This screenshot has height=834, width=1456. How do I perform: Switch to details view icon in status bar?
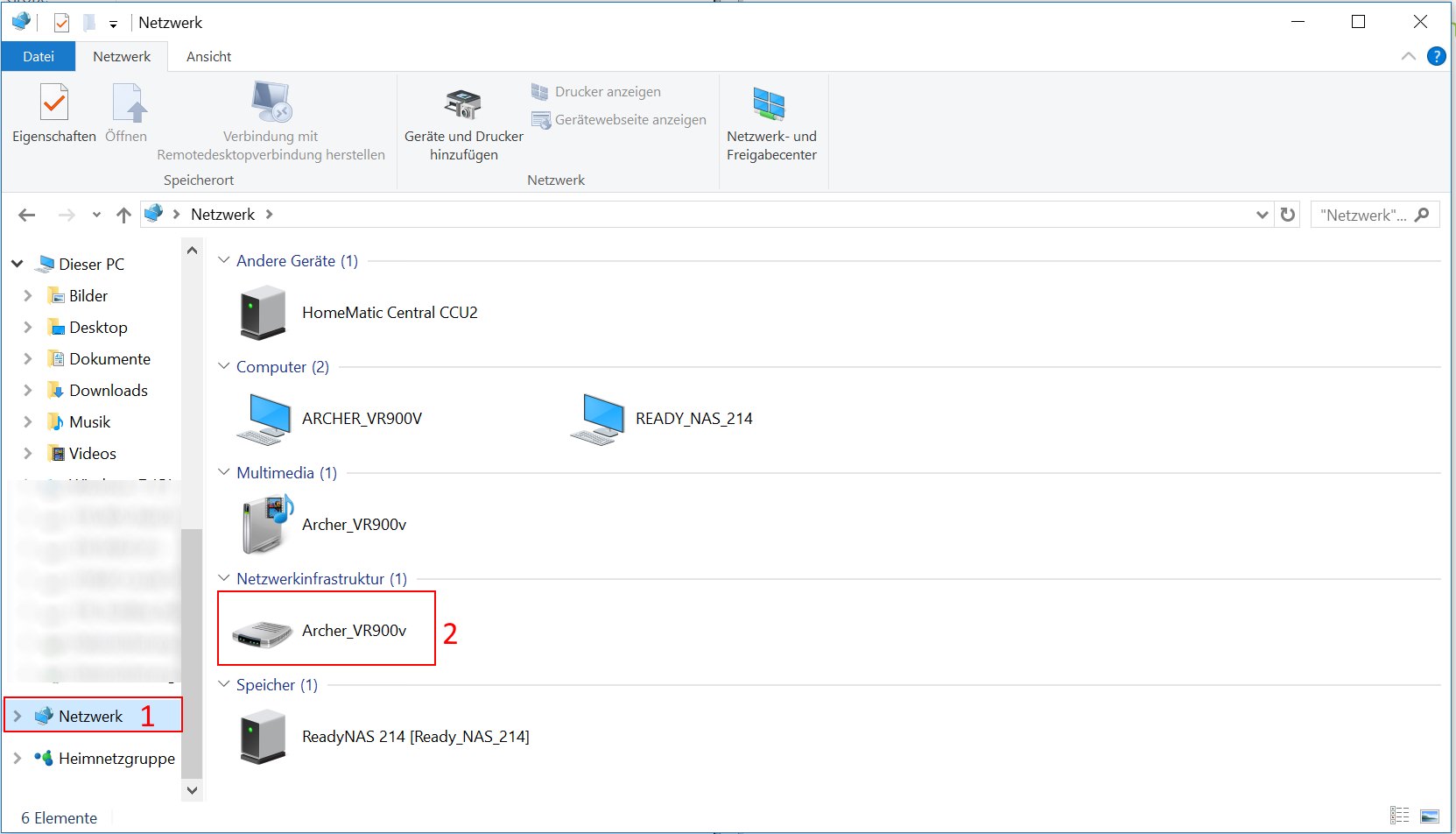coord(1400,816)
